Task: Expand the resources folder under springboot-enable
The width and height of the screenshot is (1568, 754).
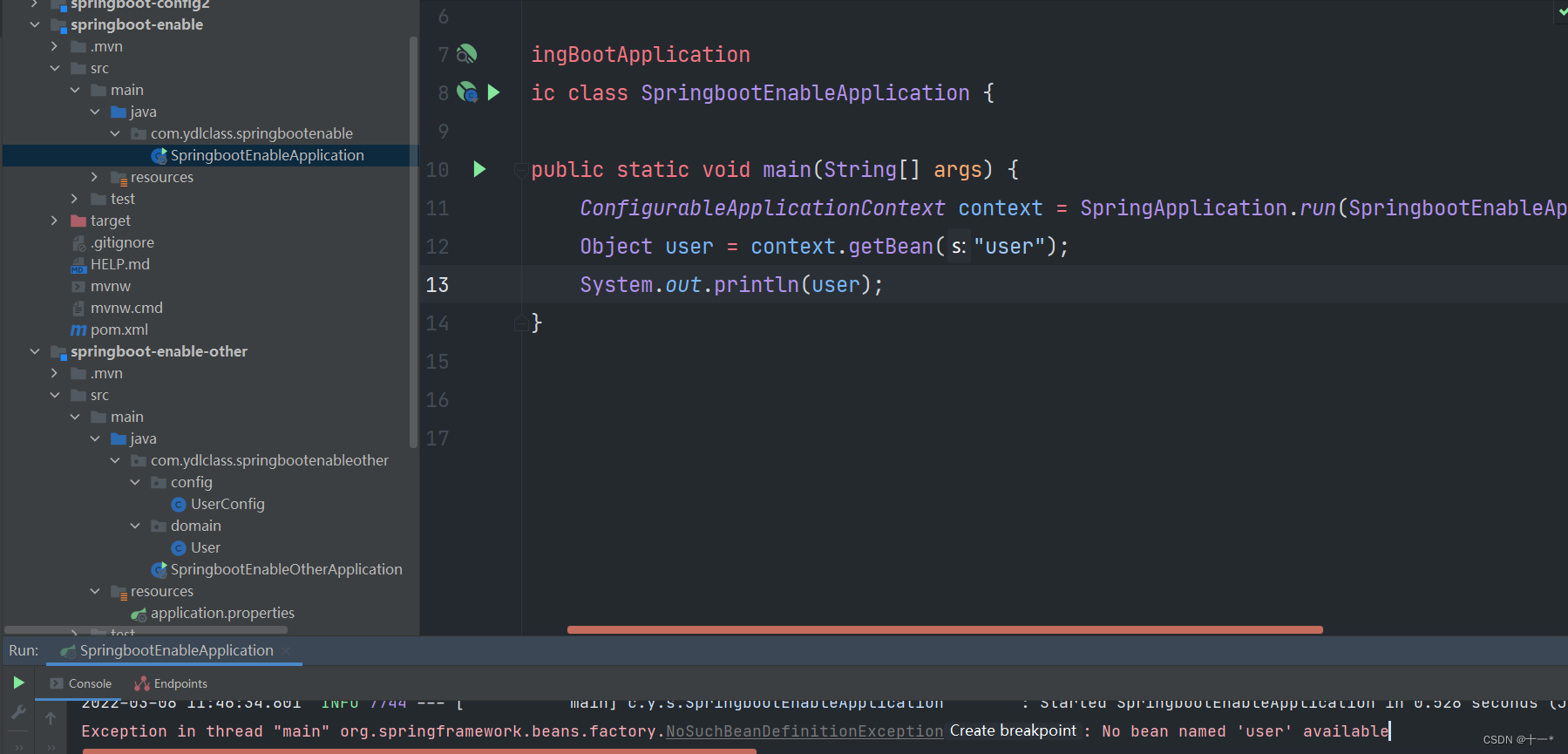Action: (x=95, y=177)
